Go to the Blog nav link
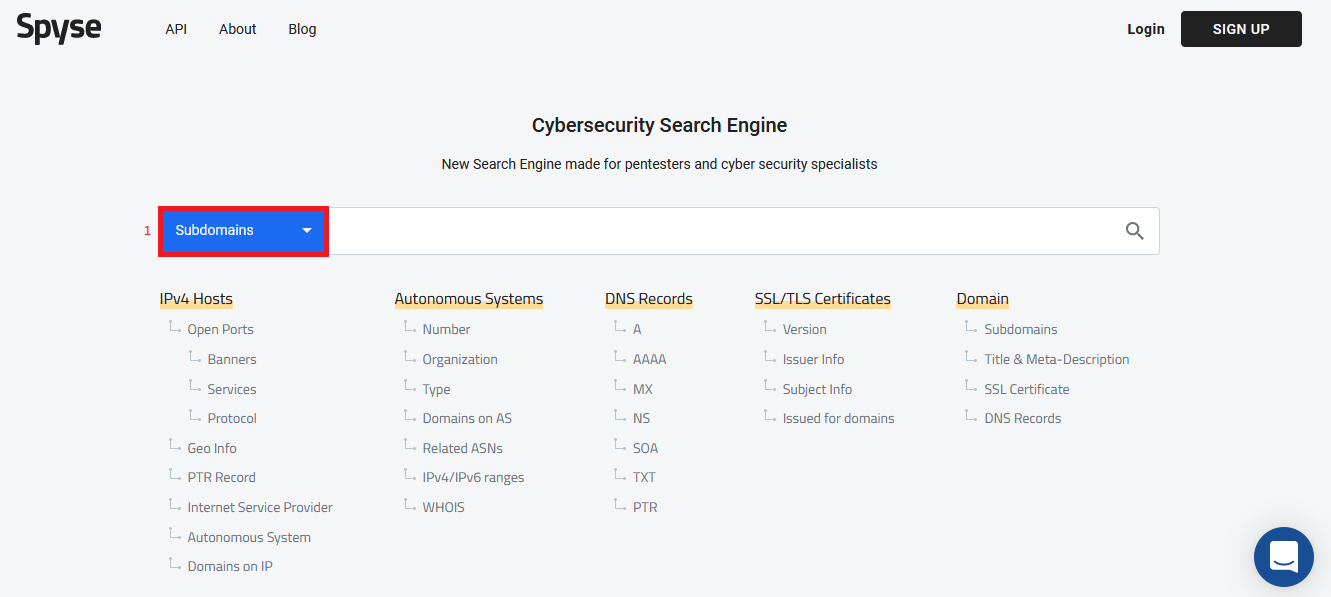Viewport: 1331px width, 597px height. point(302,29)
